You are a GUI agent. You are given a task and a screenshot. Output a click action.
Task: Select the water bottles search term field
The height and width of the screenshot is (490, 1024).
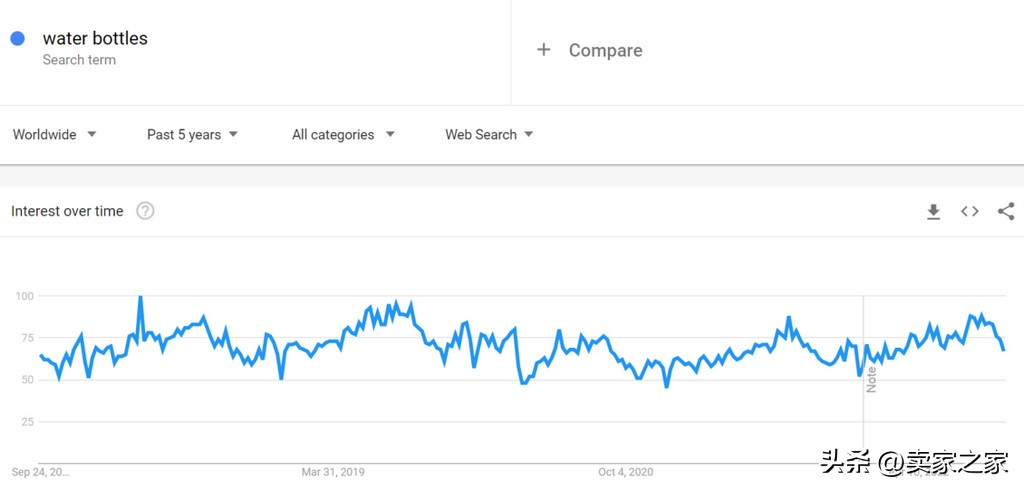pyautogui.click(x=95, y=39)
